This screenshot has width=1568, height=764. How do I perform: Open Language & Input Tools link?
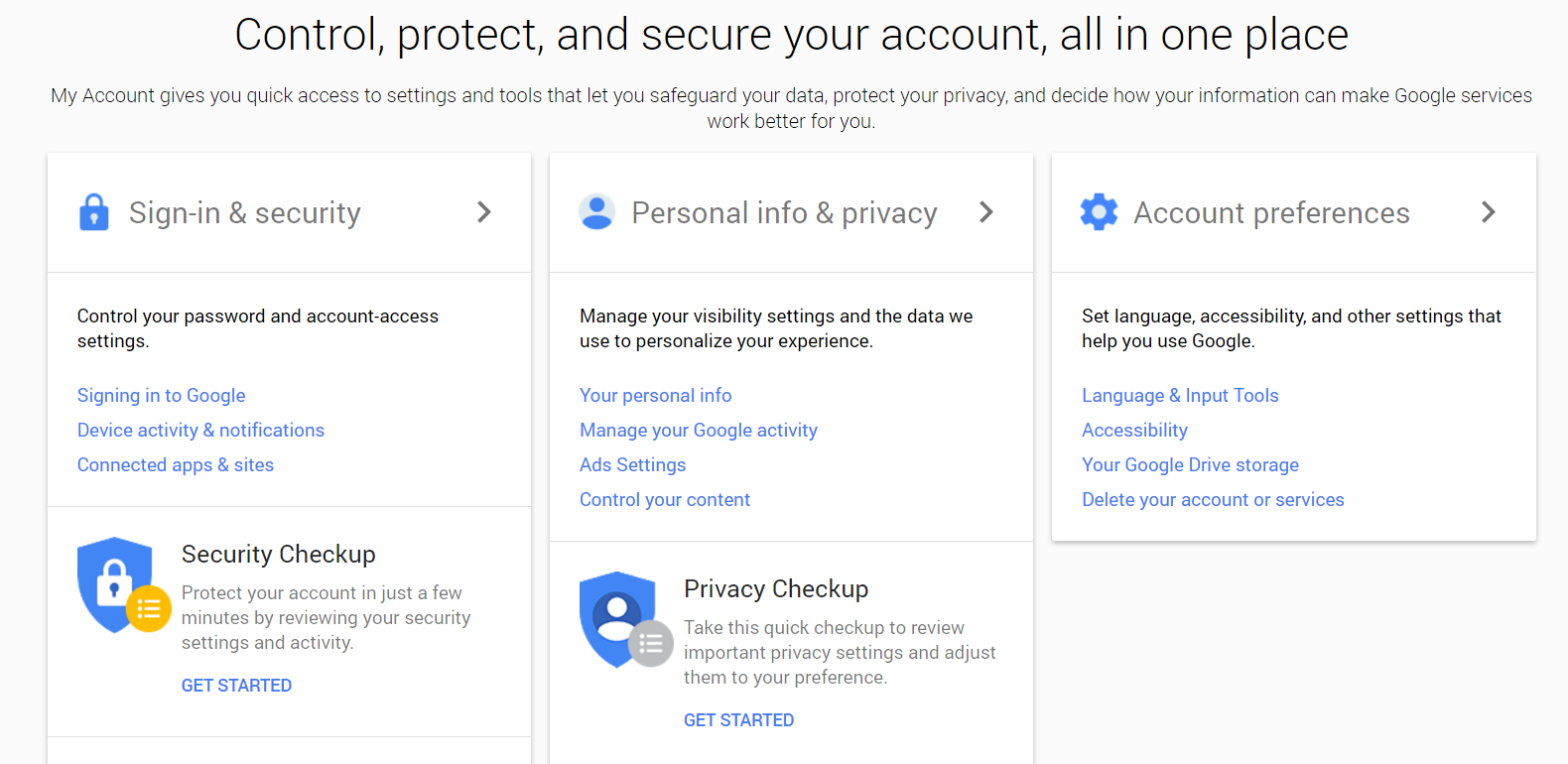(1180, 396)
